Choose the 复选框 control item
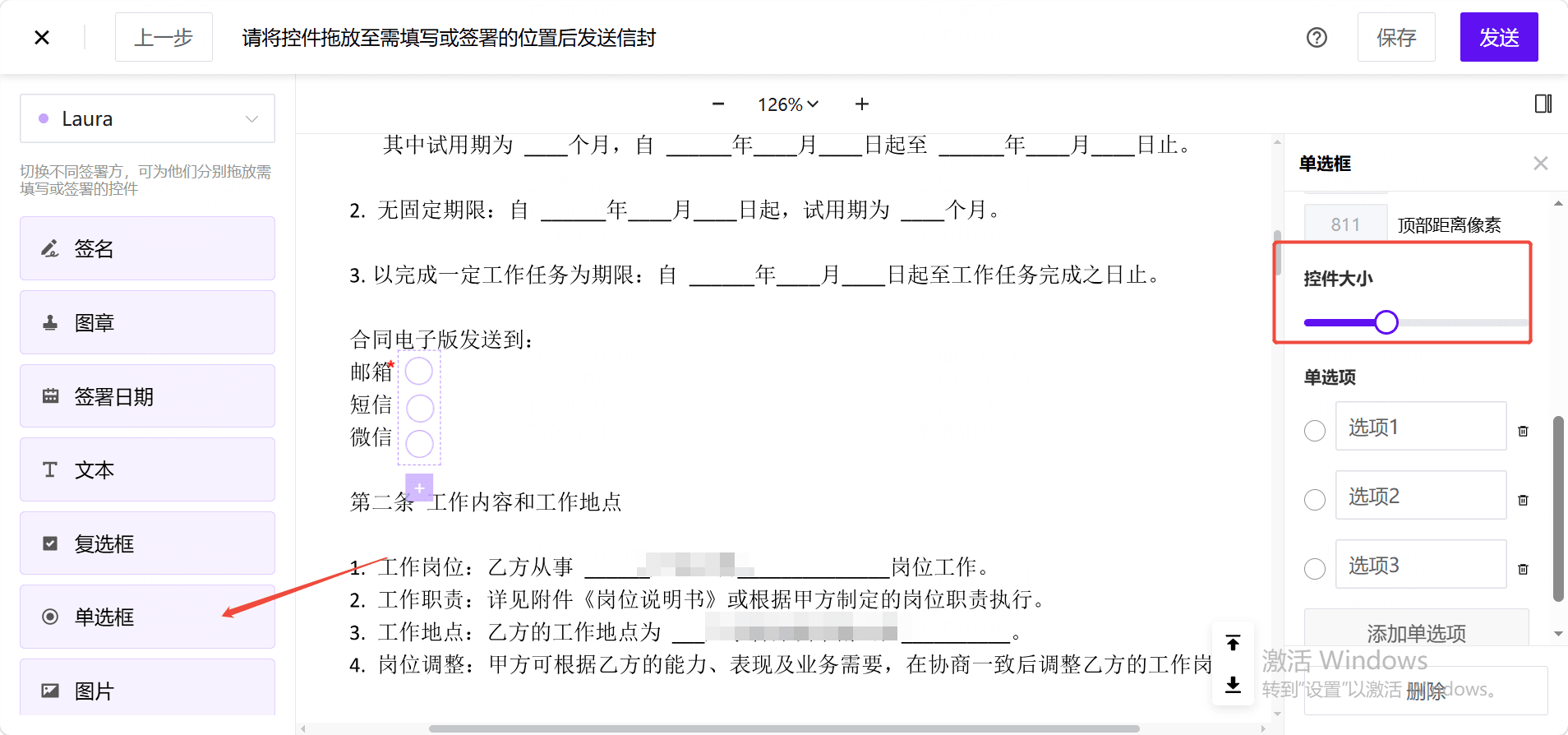The width and height of the screenshot is (1568, 735). tap(147, 543)
